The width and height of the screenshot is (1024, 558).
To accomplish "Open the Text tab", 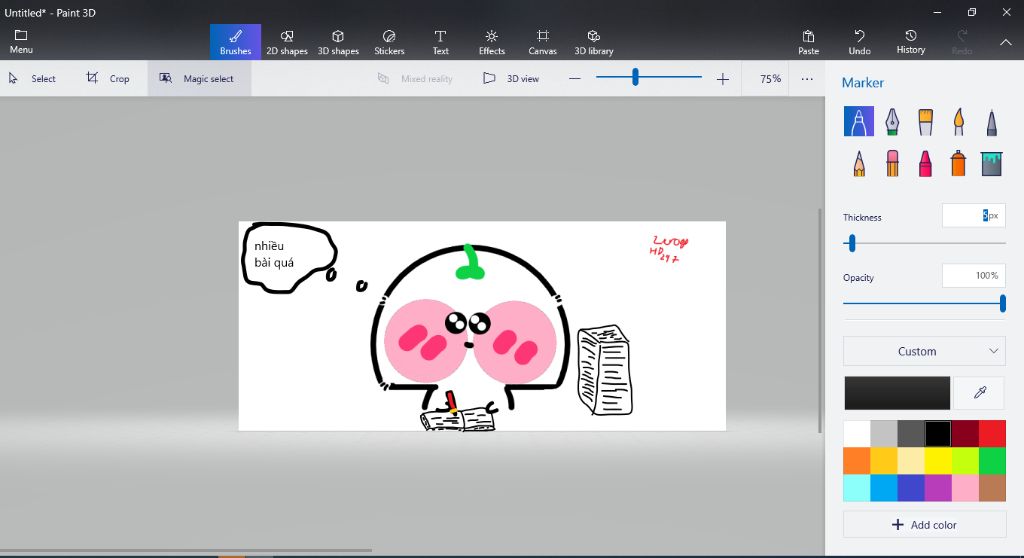I will click(x=440, y=42).
